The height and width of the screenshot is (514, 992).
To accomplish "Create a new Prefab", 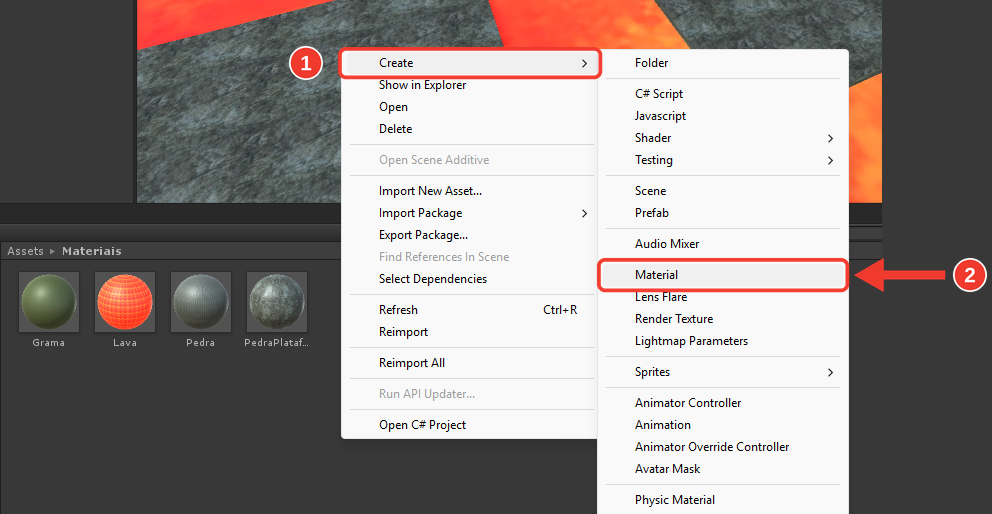I will tap(722, 213).
